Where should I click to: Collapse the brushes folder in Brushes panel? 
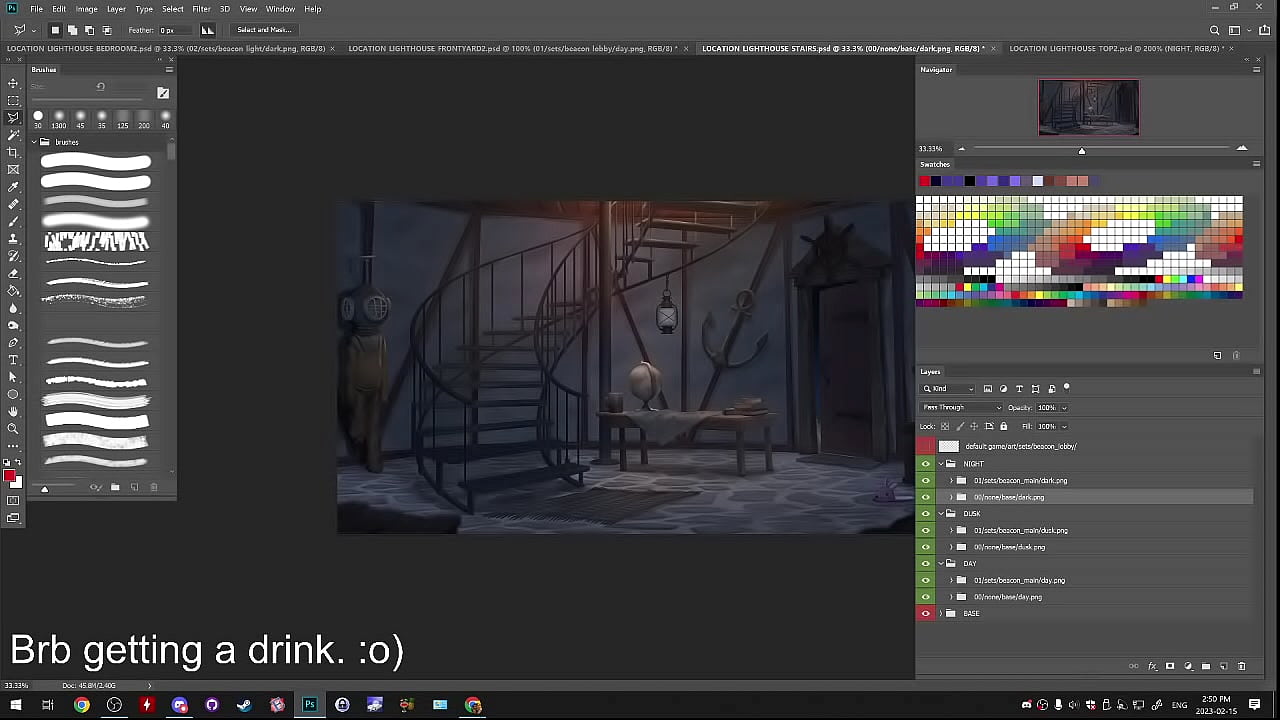34,142
